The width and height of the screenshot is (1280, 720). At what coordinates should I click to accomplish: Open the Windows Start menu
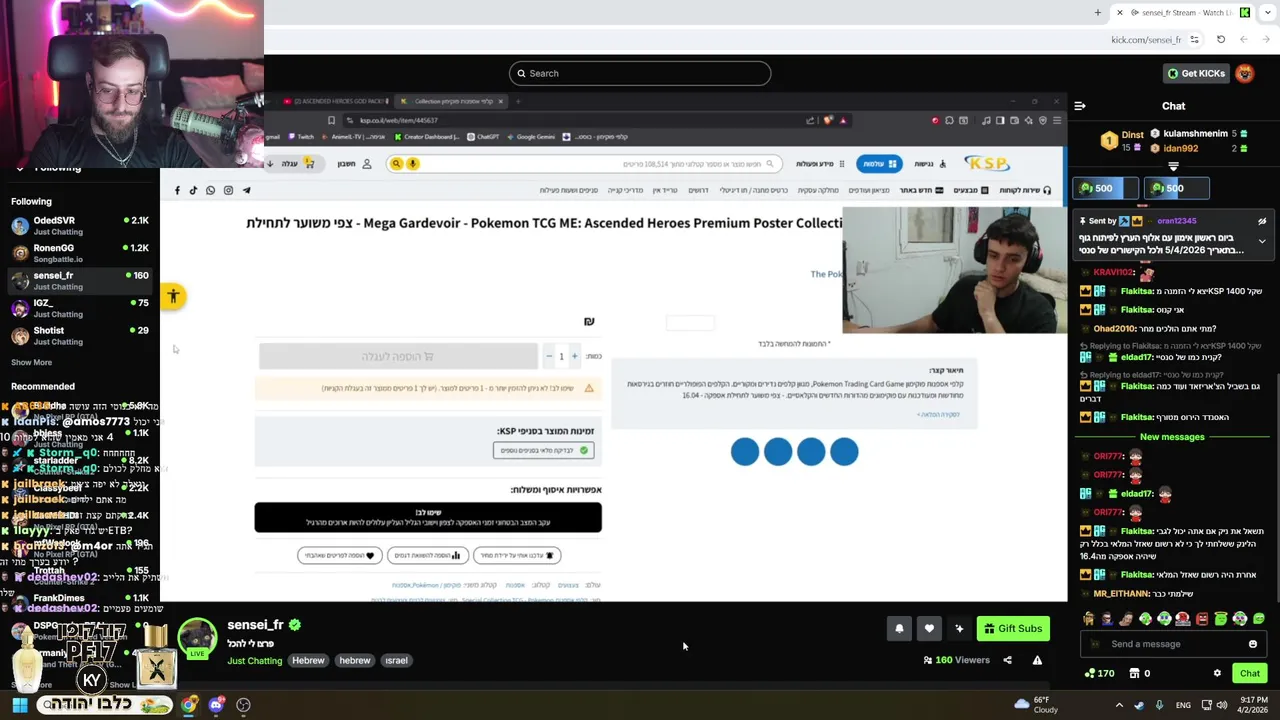tap(19, 705)
